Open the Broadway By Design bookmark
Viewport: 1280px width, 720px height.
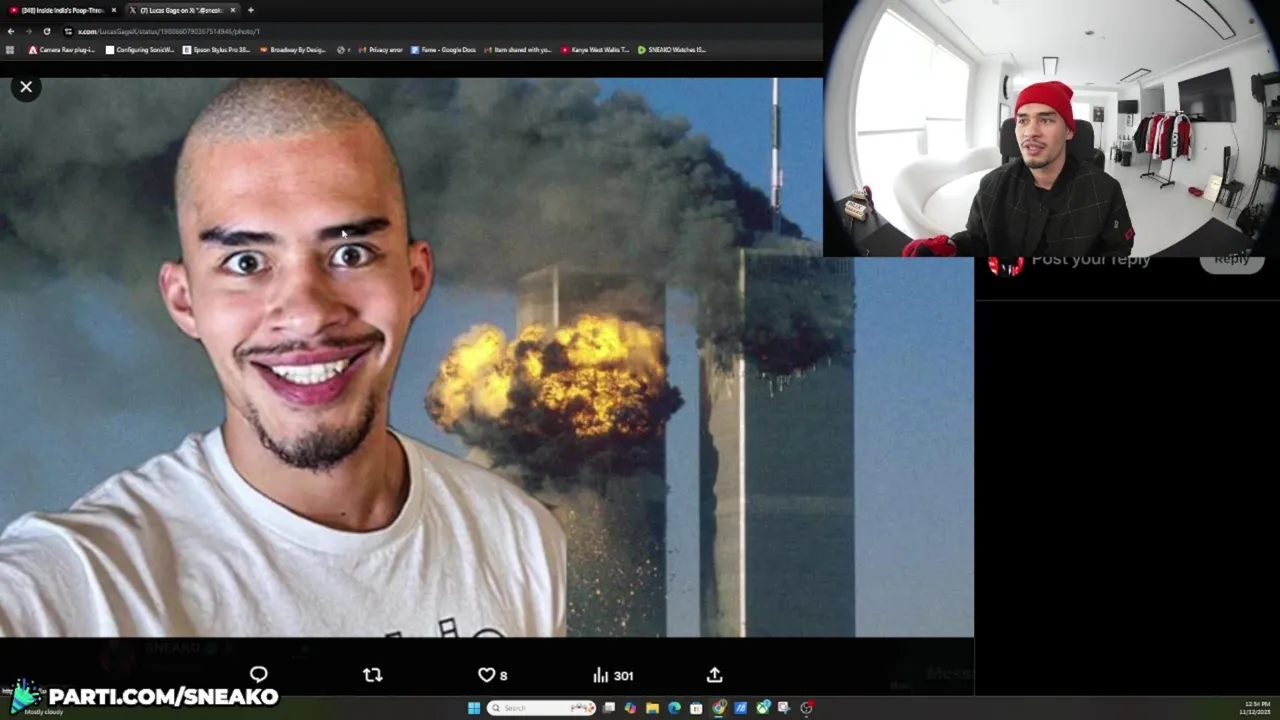click(293, 49)
